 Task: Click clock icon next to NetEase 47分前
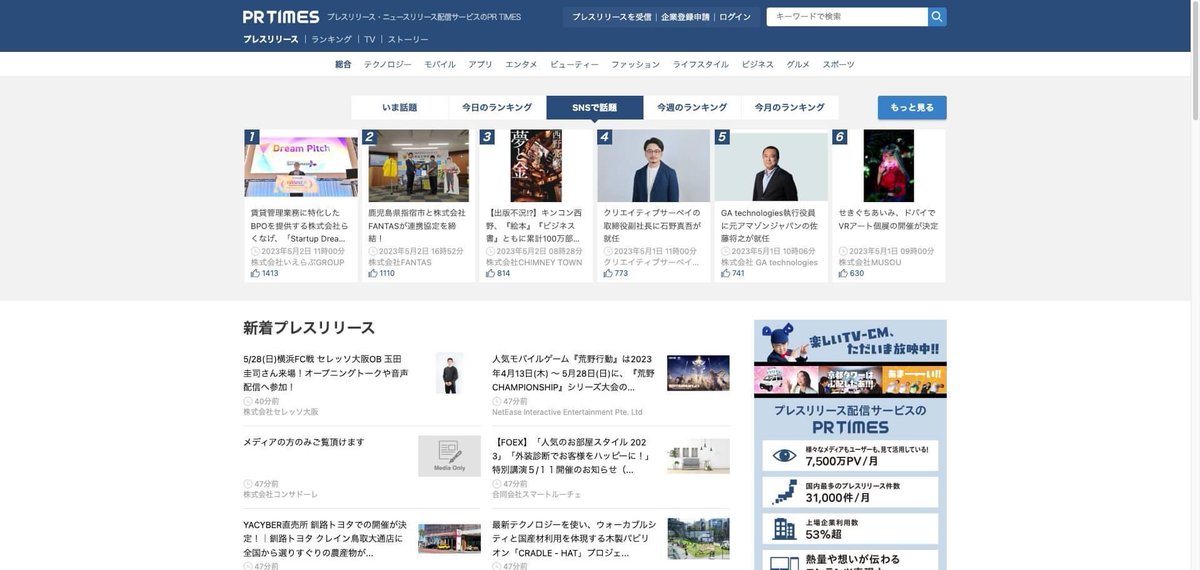pyautogui.click(x=497, y=401)
